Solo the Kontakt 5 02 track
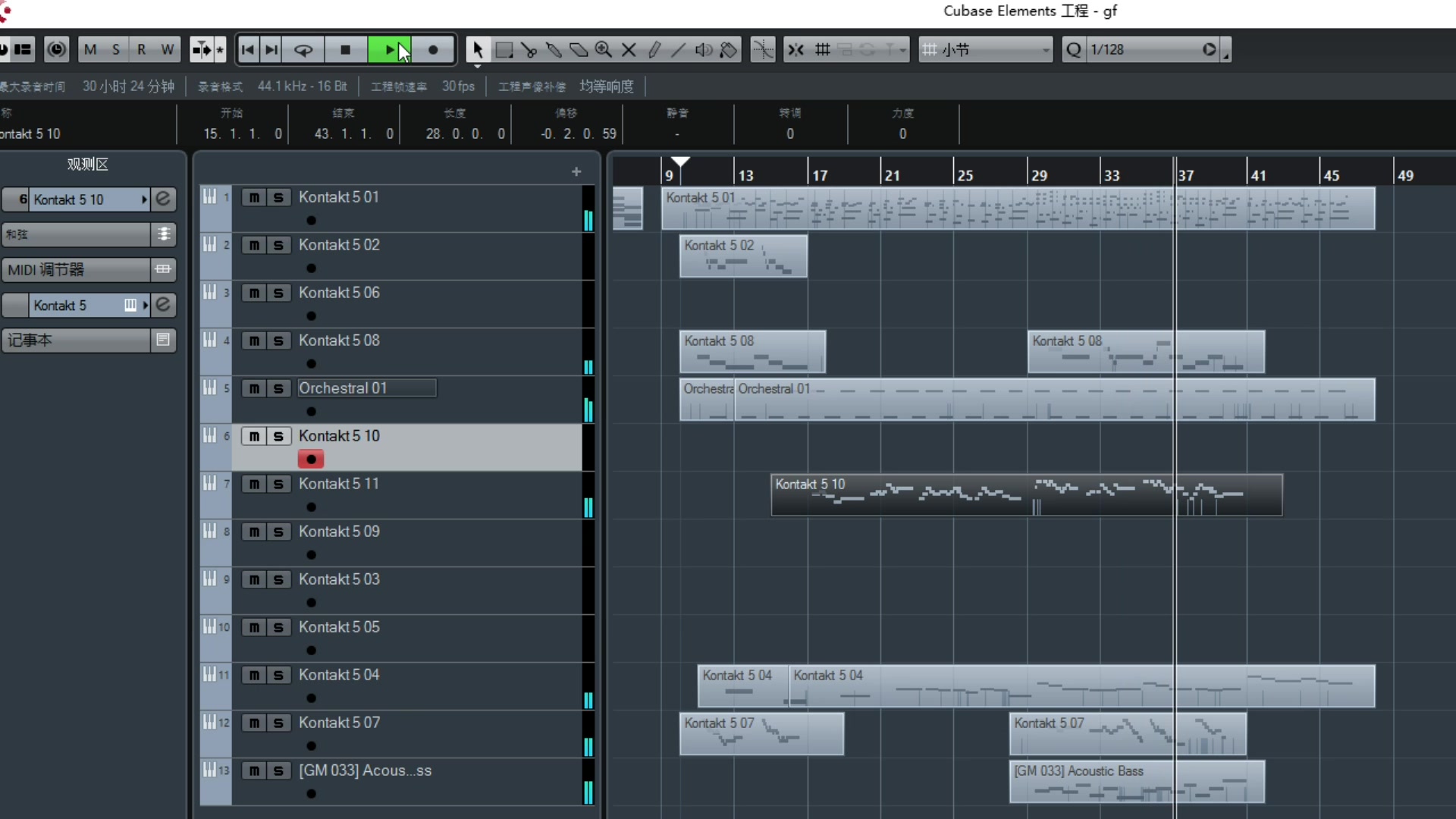 coord(278,245)
